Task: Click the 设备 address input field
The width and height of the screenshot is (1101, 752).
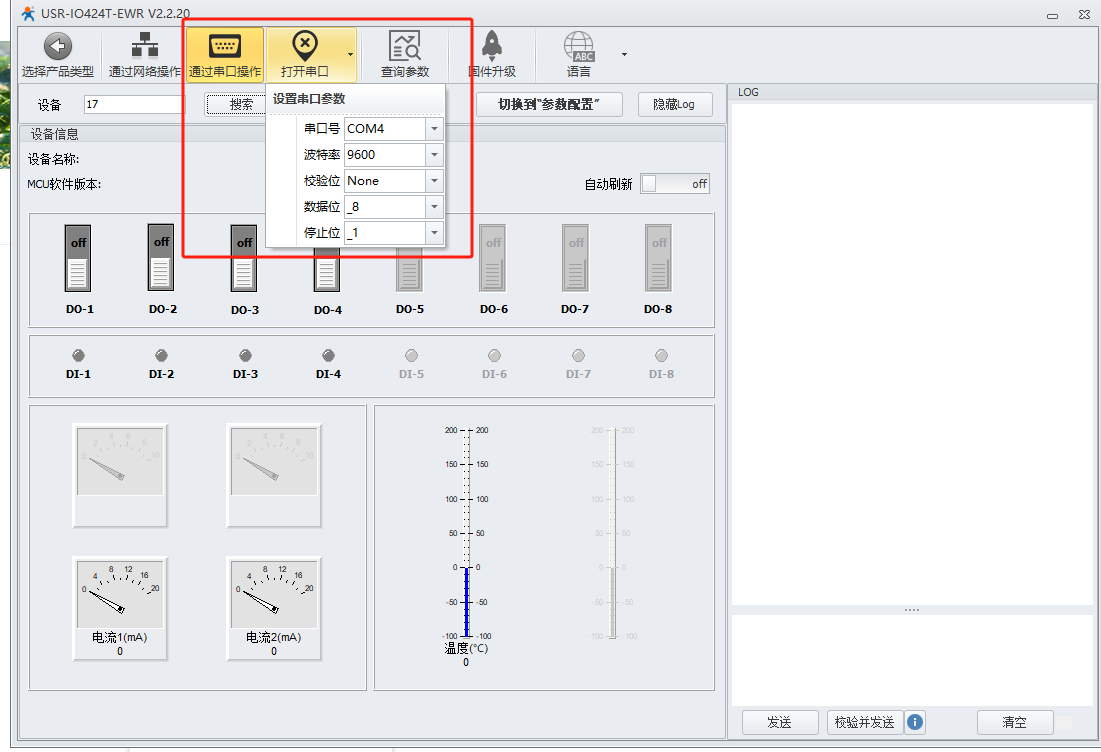Action: coord(134,104)
